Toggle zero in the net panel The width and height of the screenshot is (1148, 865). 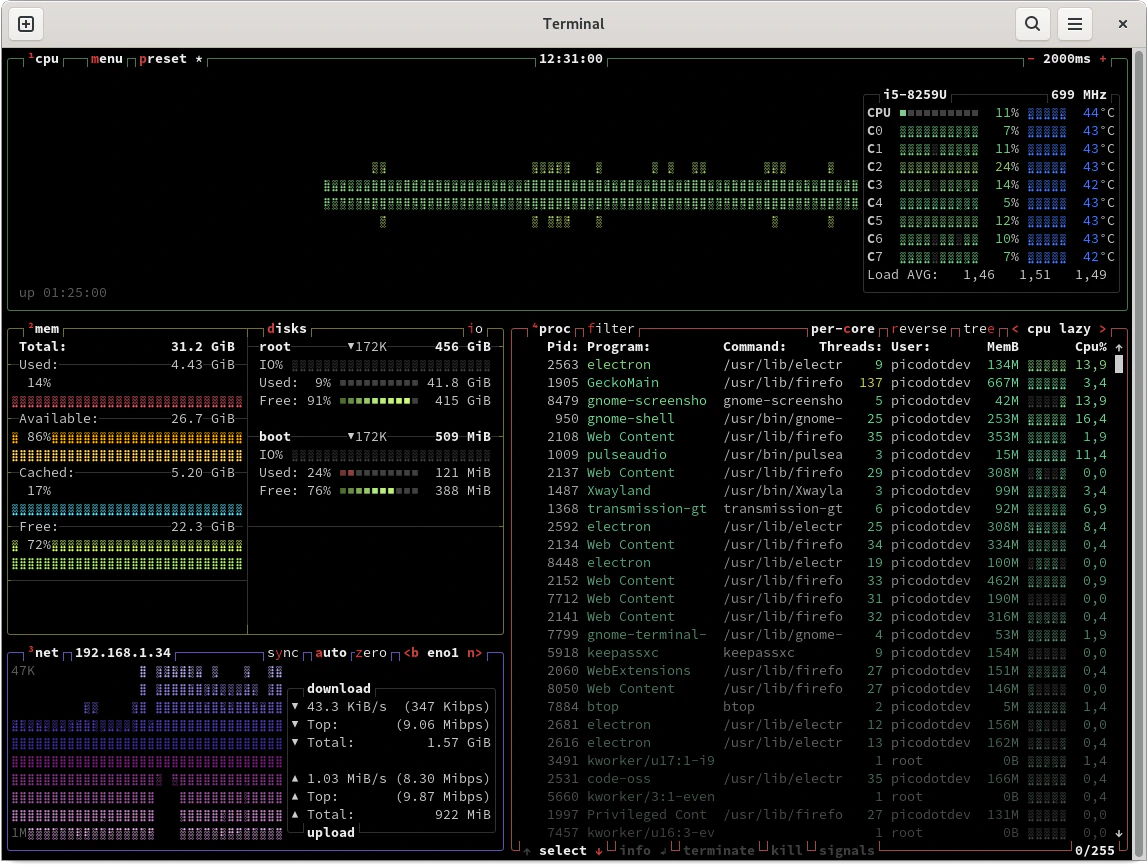pos(369,652)
